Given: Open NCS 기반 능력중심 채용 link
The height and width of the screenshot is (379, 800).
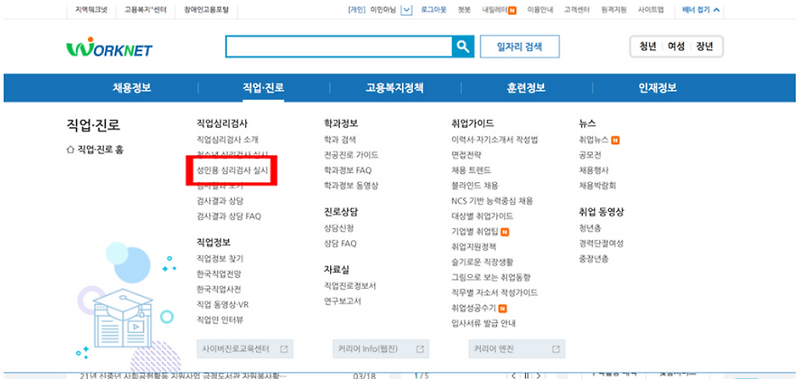Looking at the screenshot, I should (492, 201).
